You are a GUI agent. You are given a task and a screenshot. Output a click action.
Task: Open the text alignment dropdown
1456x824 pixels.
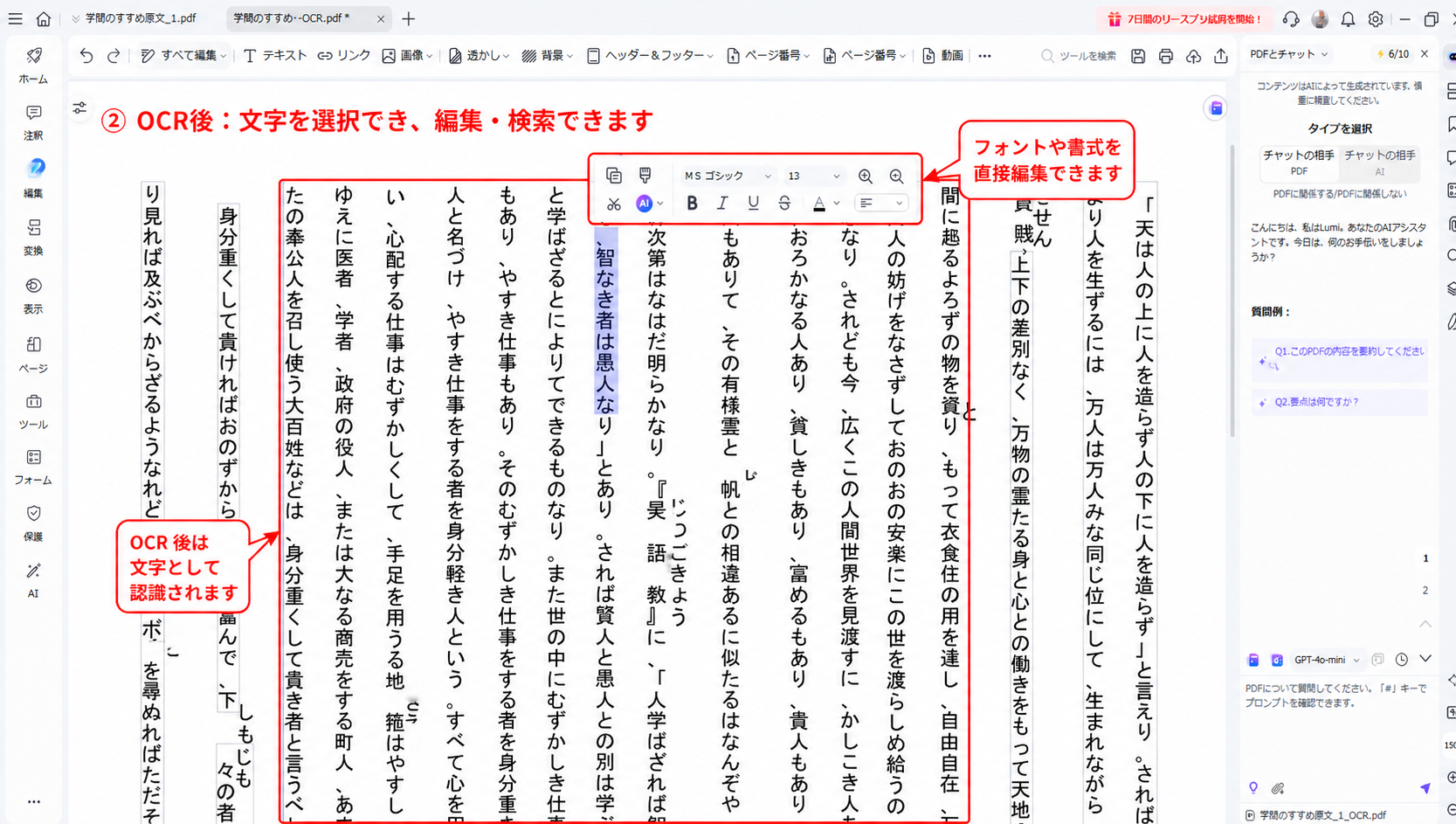tap(880, 204)
